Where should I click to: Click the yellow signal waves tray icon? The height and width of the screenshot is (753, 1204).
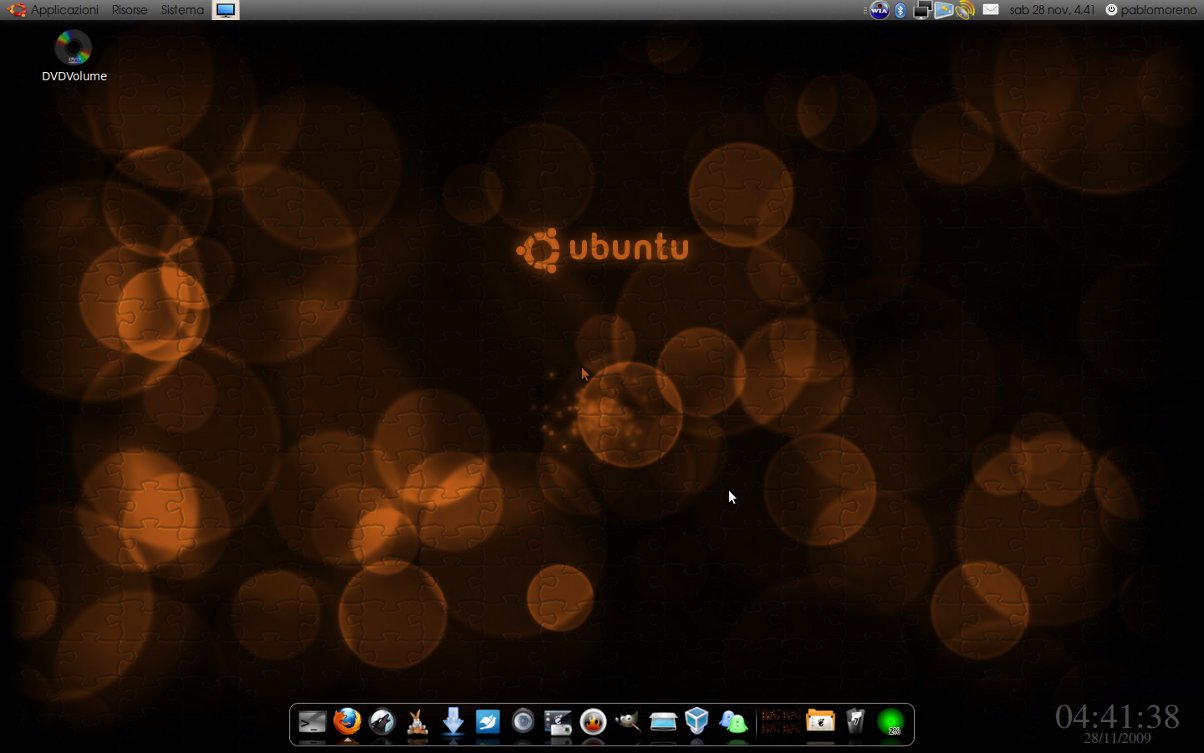[964, 10]
